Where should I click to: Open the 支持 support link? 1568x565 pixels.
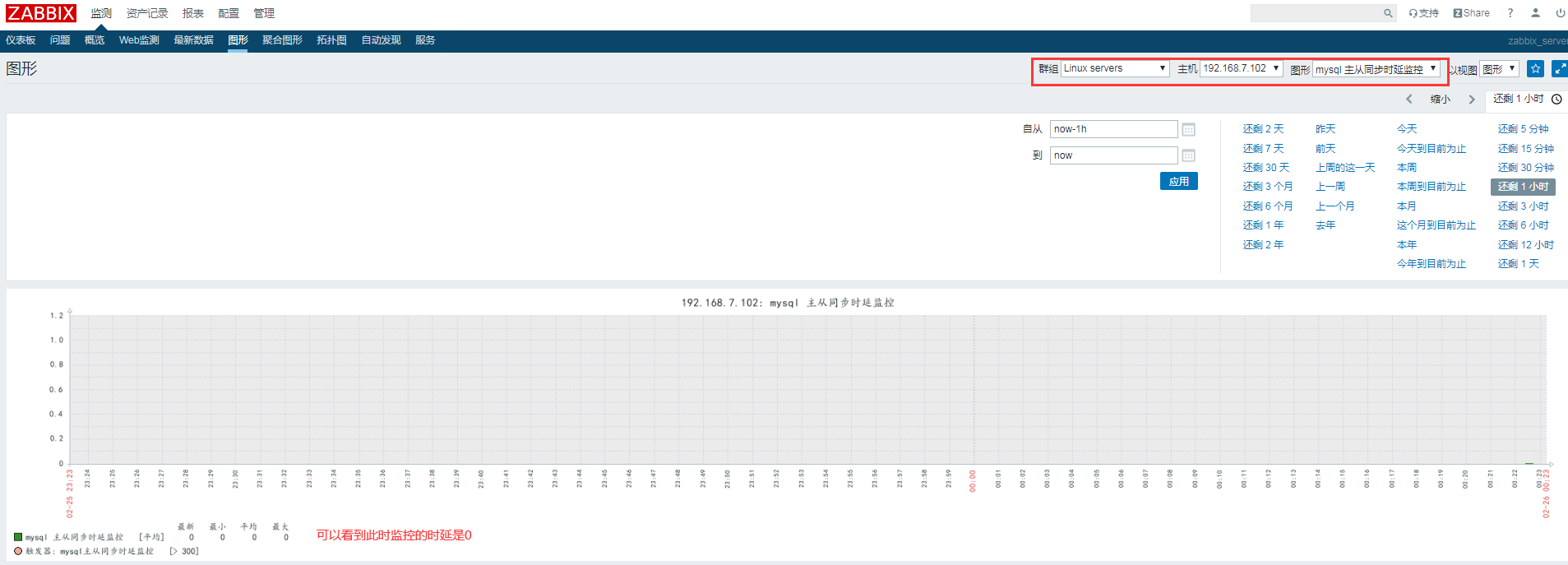click(x=1424, y=13)
